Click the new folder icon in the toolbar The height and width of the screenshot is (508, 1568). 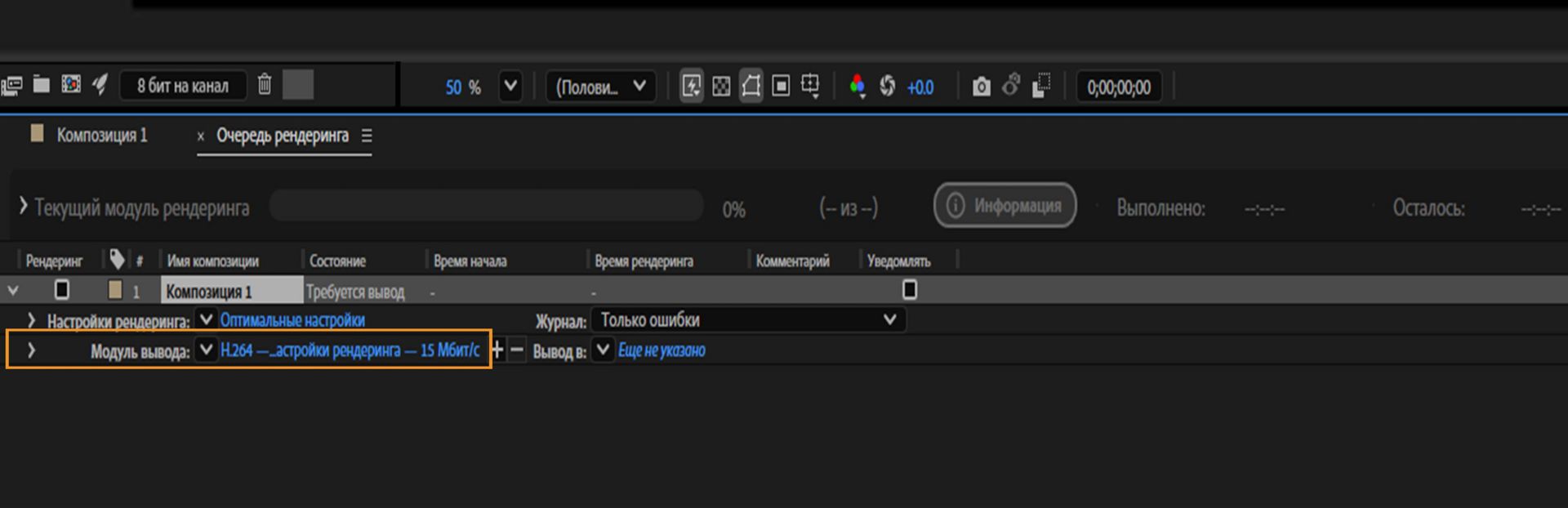point(42,84)
